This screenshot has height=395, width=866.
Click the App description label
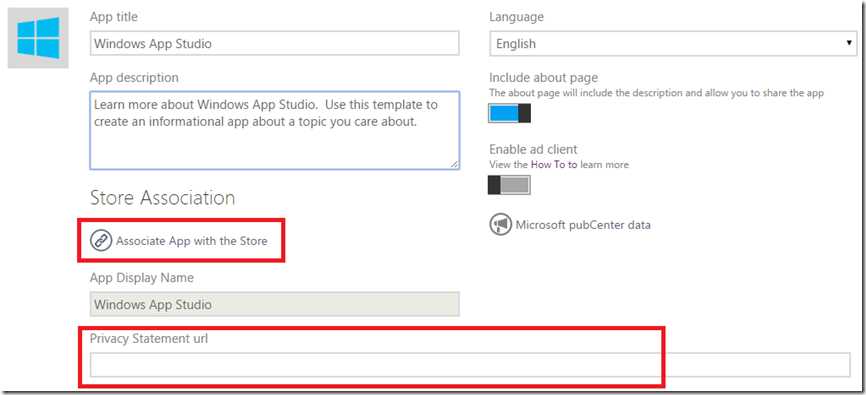(x=134, y=77)
